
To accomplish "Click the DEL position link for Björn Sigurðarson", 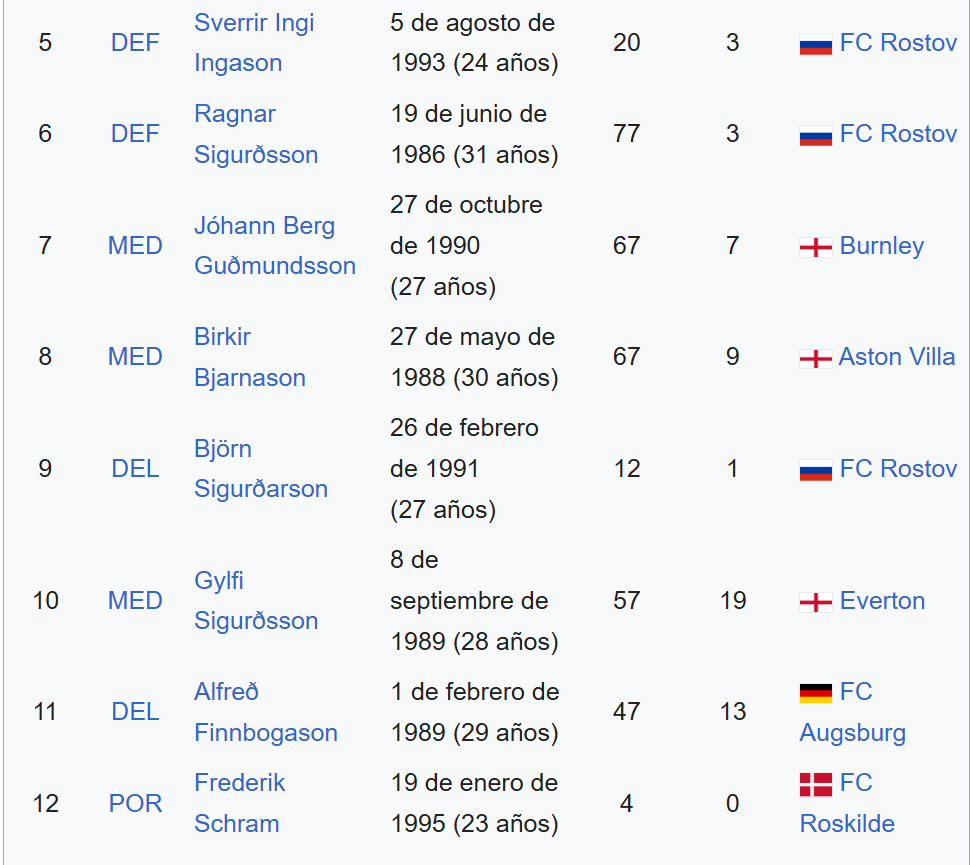I will pos(135,469).
